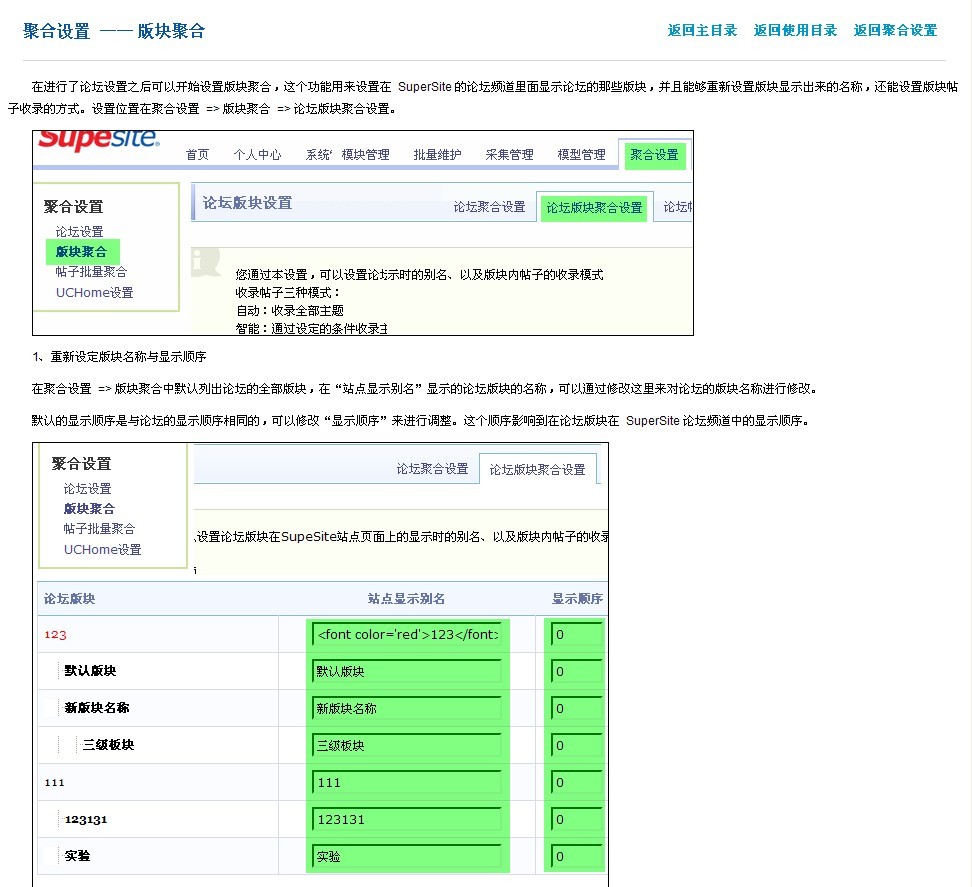Image resolution: width=972 pixels, height=887 pixels.
Task: Click the alias input field containing 111
Action: (x=407, y=782)
